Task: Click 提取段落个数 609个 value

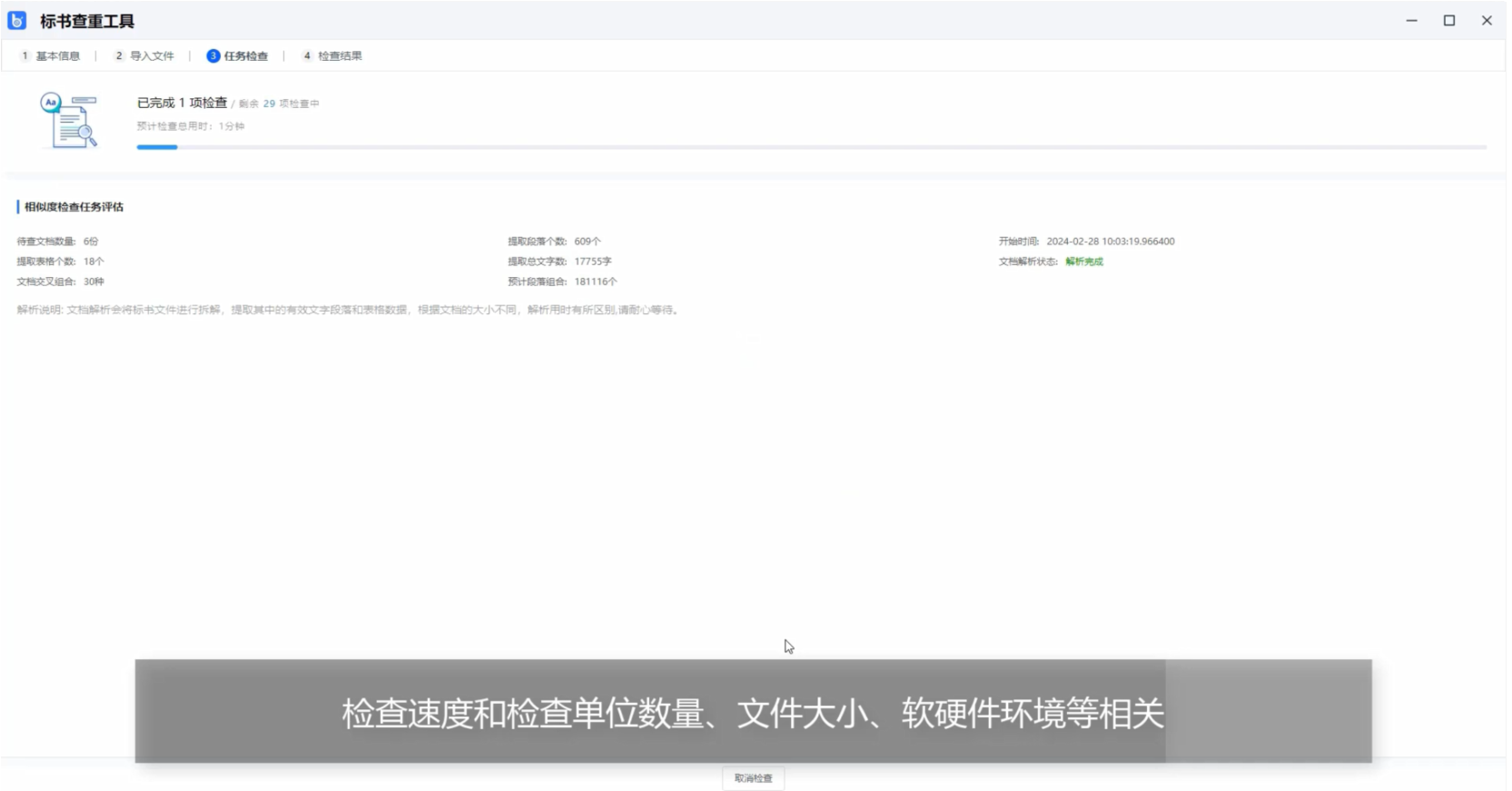Action: [588, 242]
